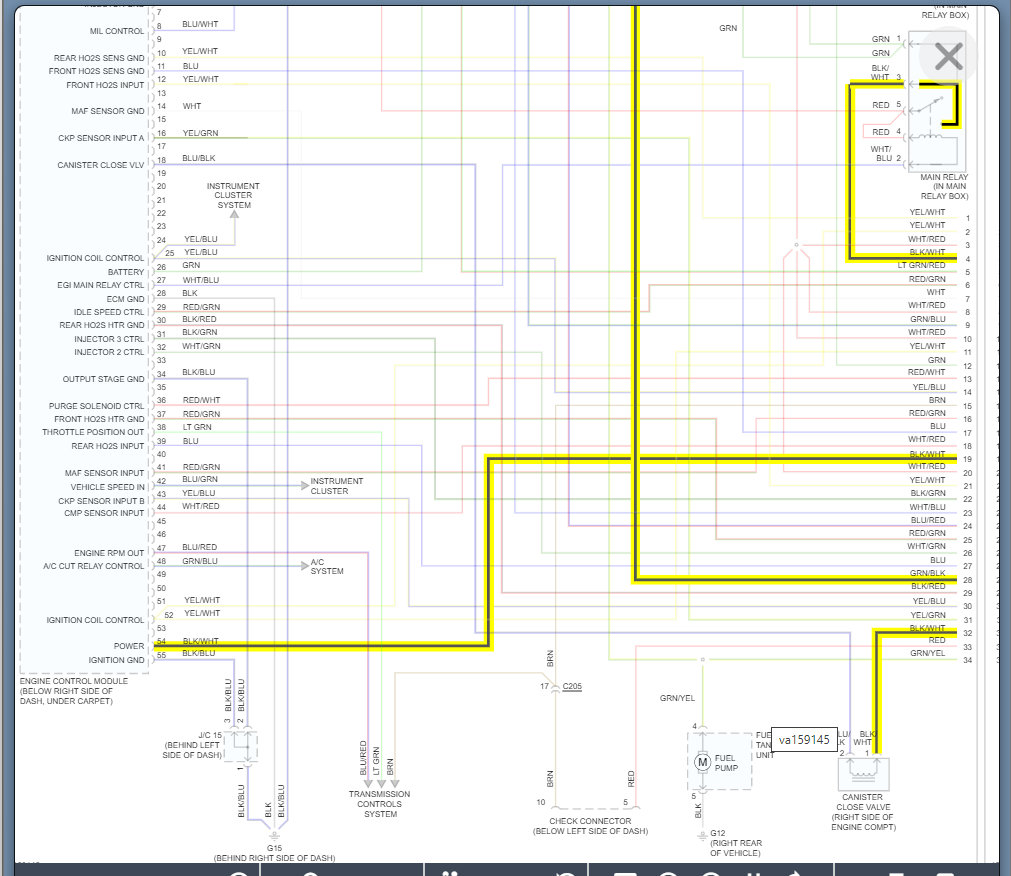Select the RED/GRN wire at MAF Sensor Input

point(201,467)
